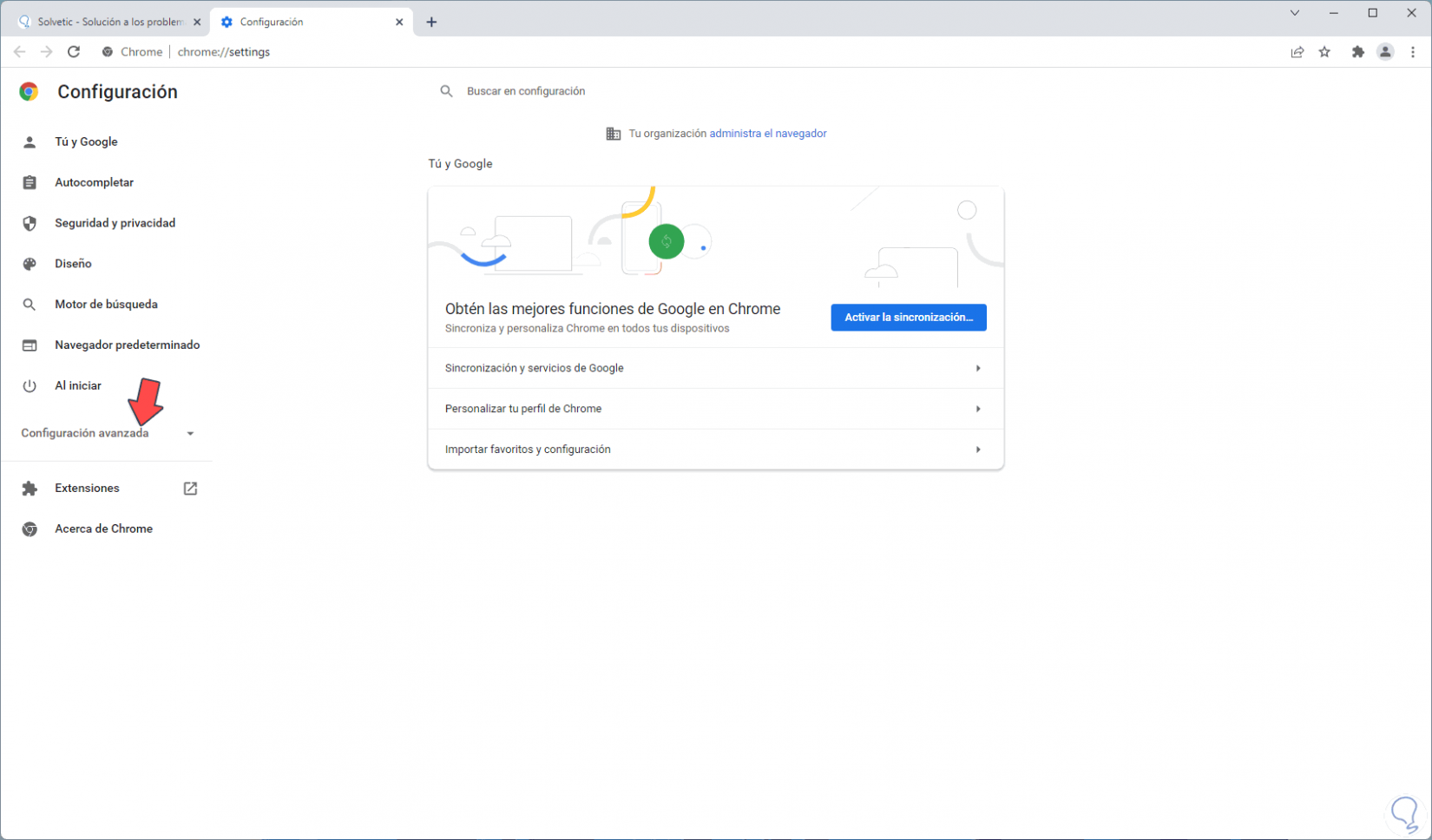Close the Solvetic tab
Screen dimensions: 1432x840
click(x=197, y=23)
